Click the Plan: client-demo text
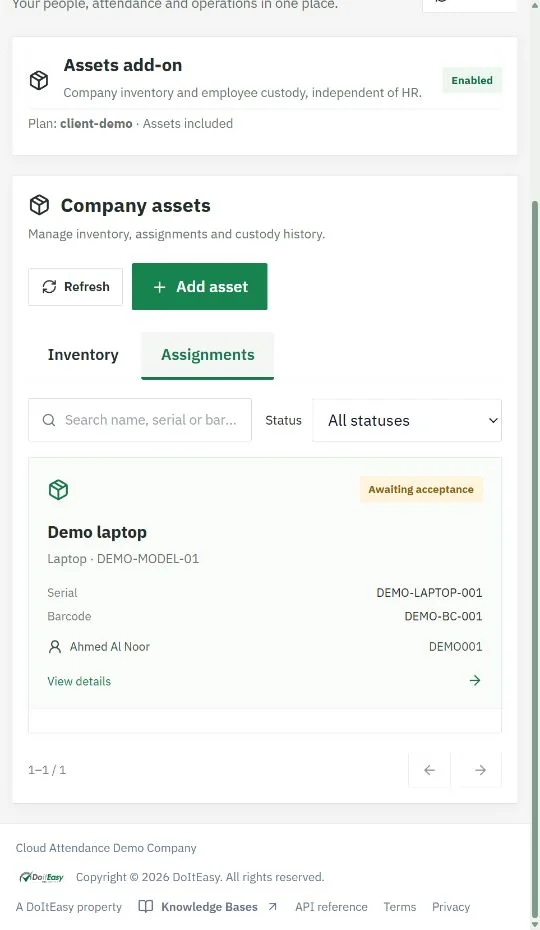Viewport: 540px width, 930px height. pos(80,123)
